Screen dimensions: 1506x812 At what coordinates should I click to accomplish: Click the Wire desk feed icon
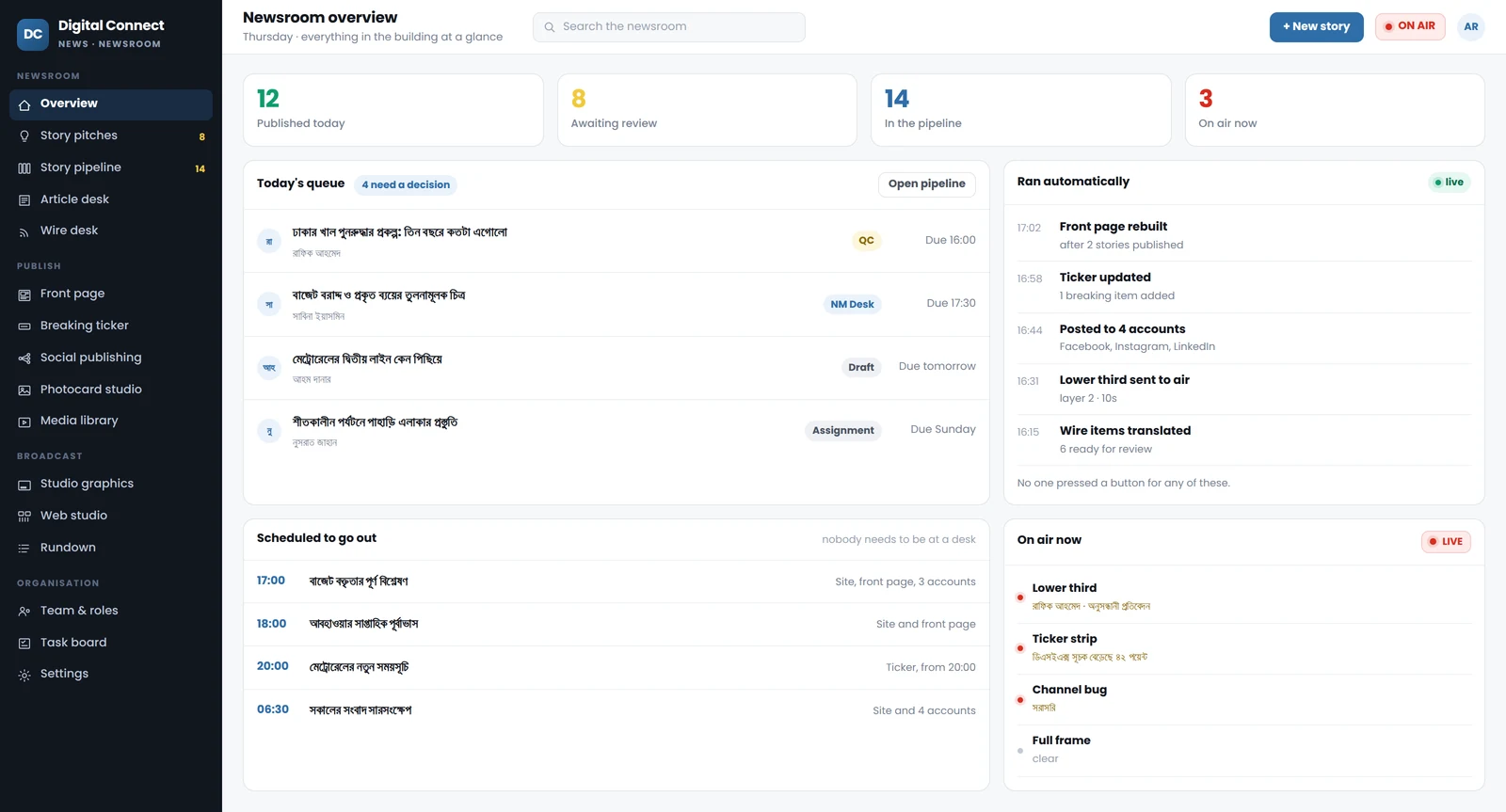point(24,231)
